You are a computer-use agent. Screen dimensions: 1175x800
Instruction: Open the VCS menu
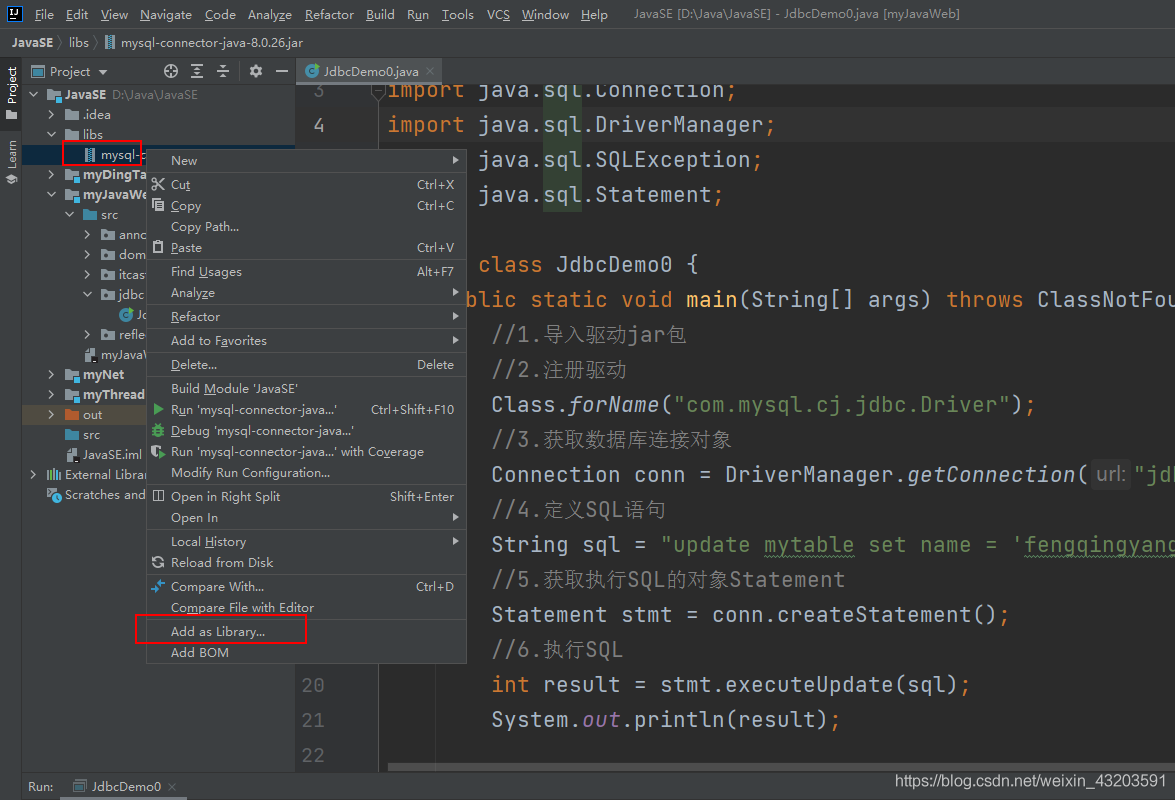coord(498,14)
